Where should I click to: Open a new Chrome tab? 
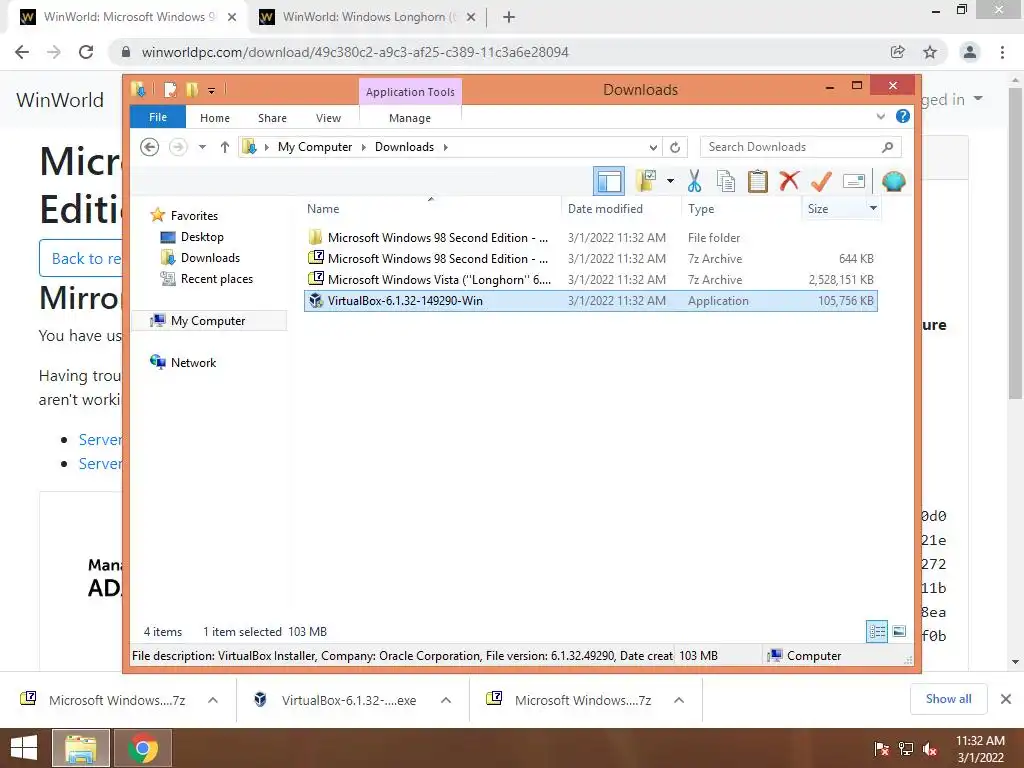click(x=509, y=17)
